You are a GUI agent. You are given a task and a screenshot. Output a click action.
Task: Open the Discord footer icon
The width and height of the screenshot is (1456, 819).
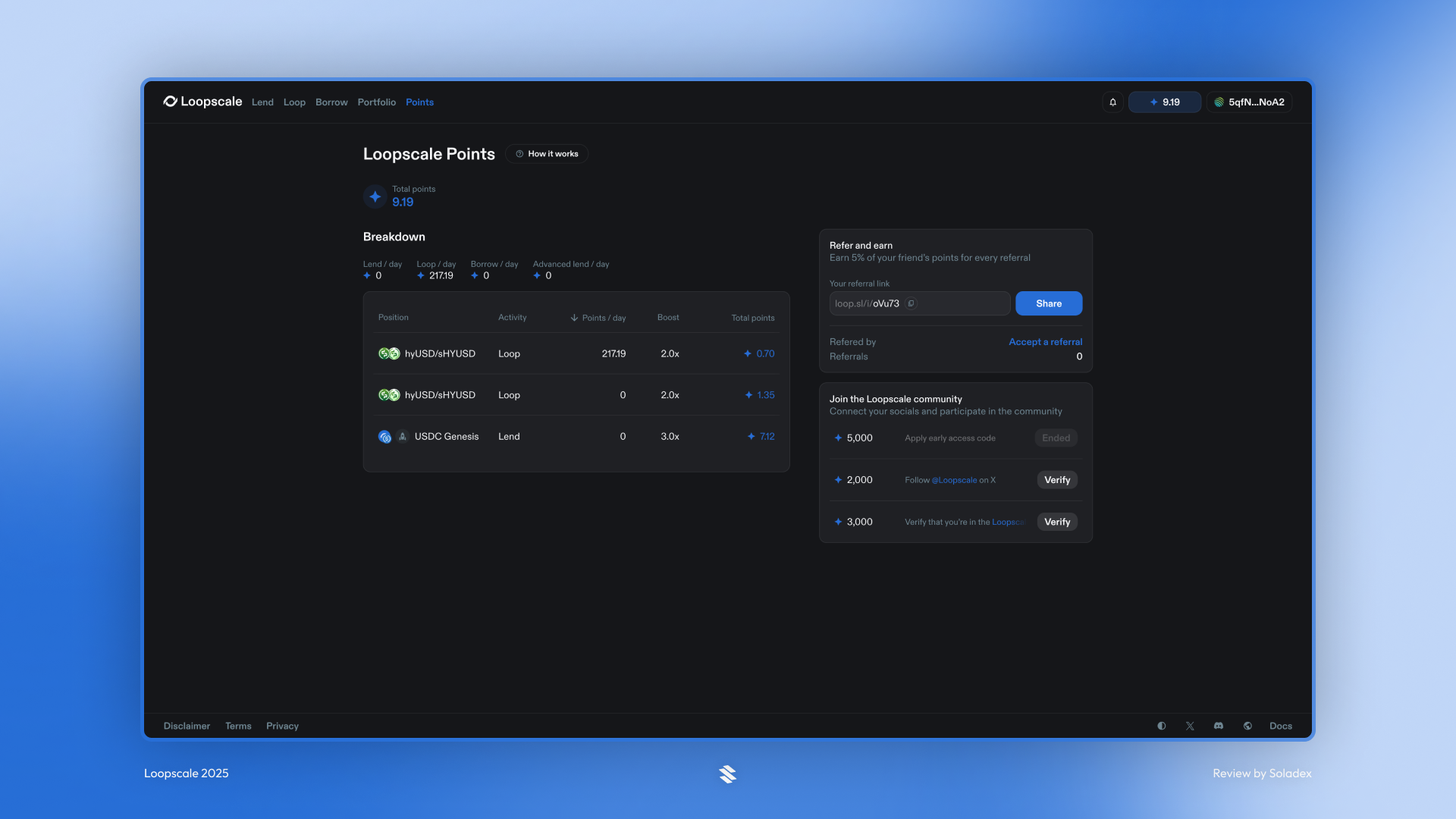[1219, 726]
